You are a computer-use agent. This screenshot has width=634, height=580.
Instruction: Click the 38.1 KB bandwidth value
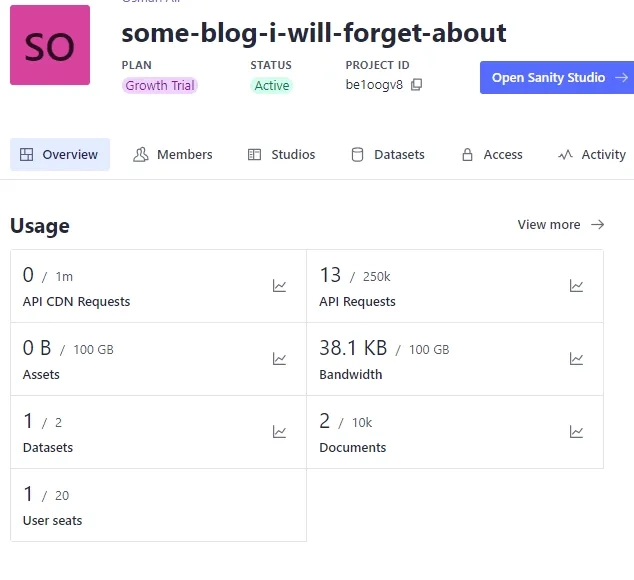[x=353, y=348]
